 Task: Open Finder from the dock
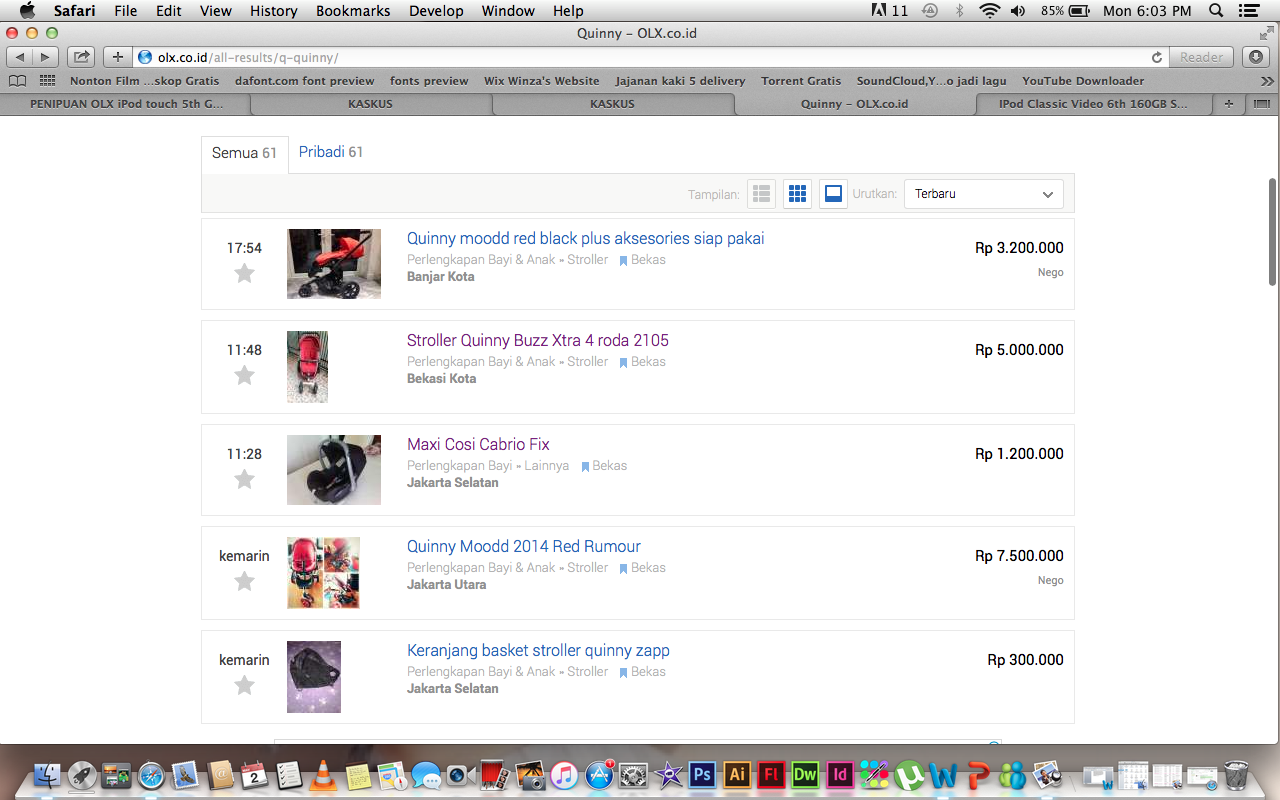point(47,774)
